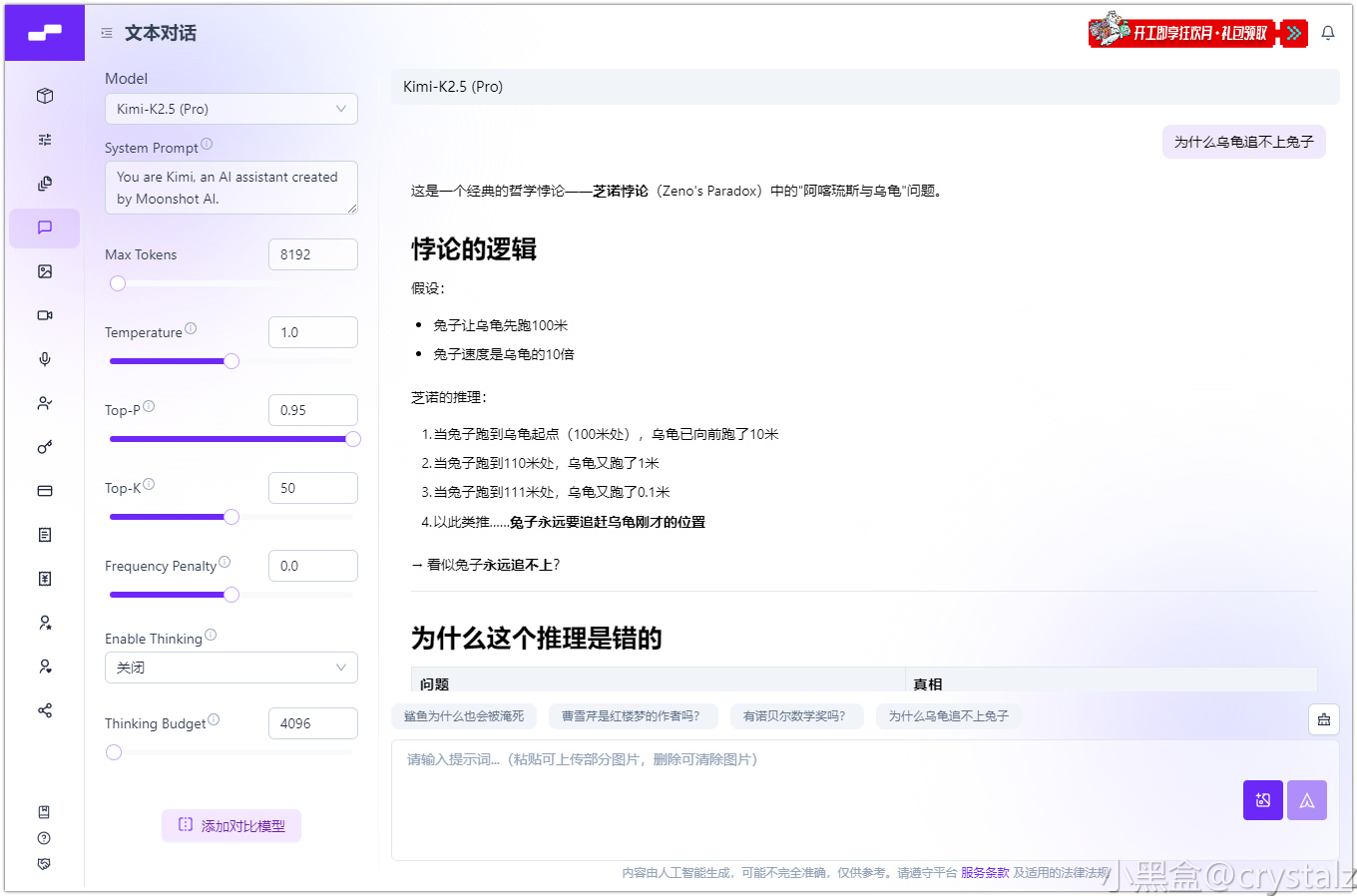Click the Temperature value field 1.0
The image size is (1357, 896).
(313, 332)
